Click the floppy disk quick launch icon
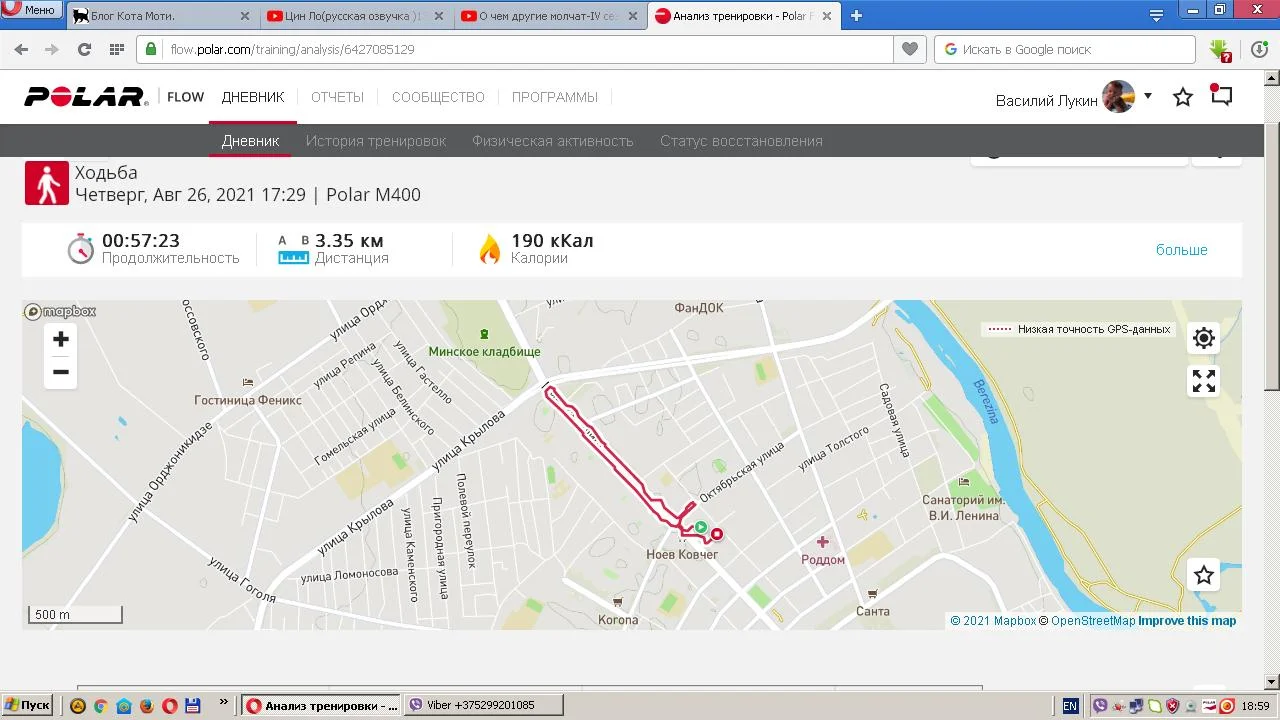Screen dimensions: 1280x720 (193, 706)
